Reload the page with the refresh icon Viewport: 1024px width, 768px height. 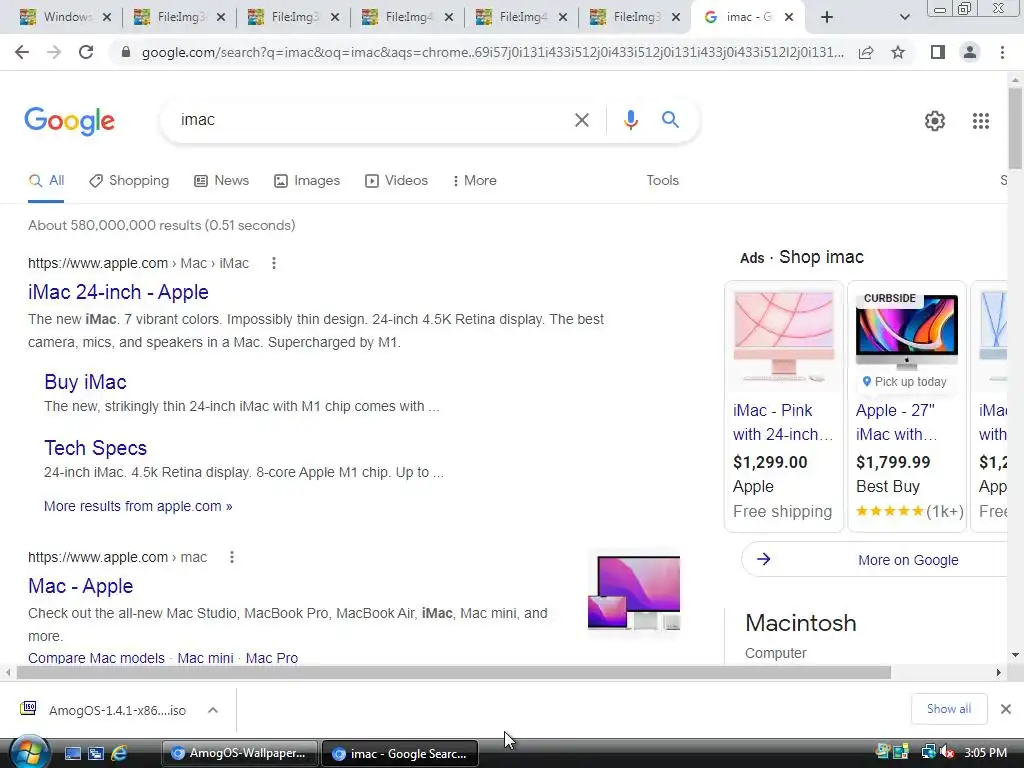tap(86, 52)
